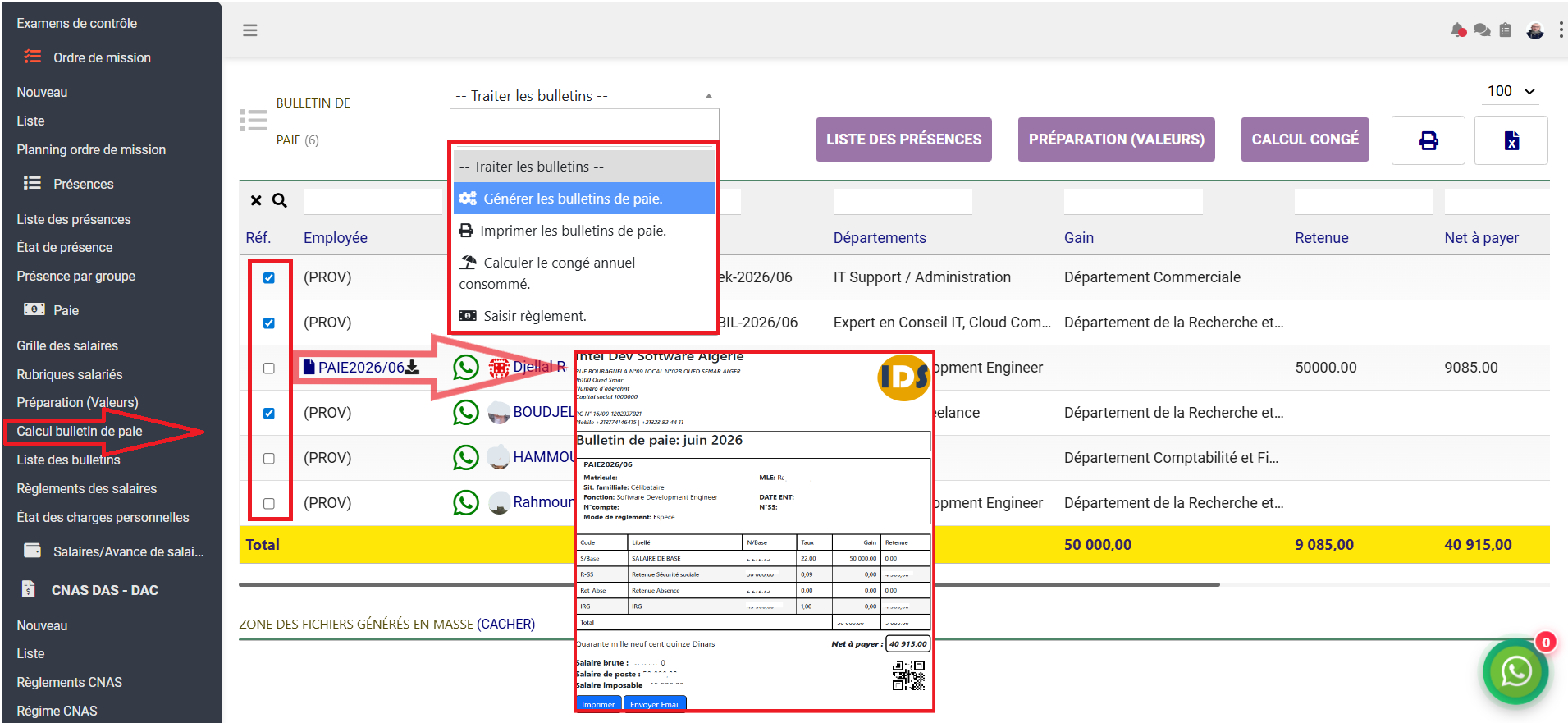
Task: Open the hamburger menu in top bar
Action: [250, 30]
